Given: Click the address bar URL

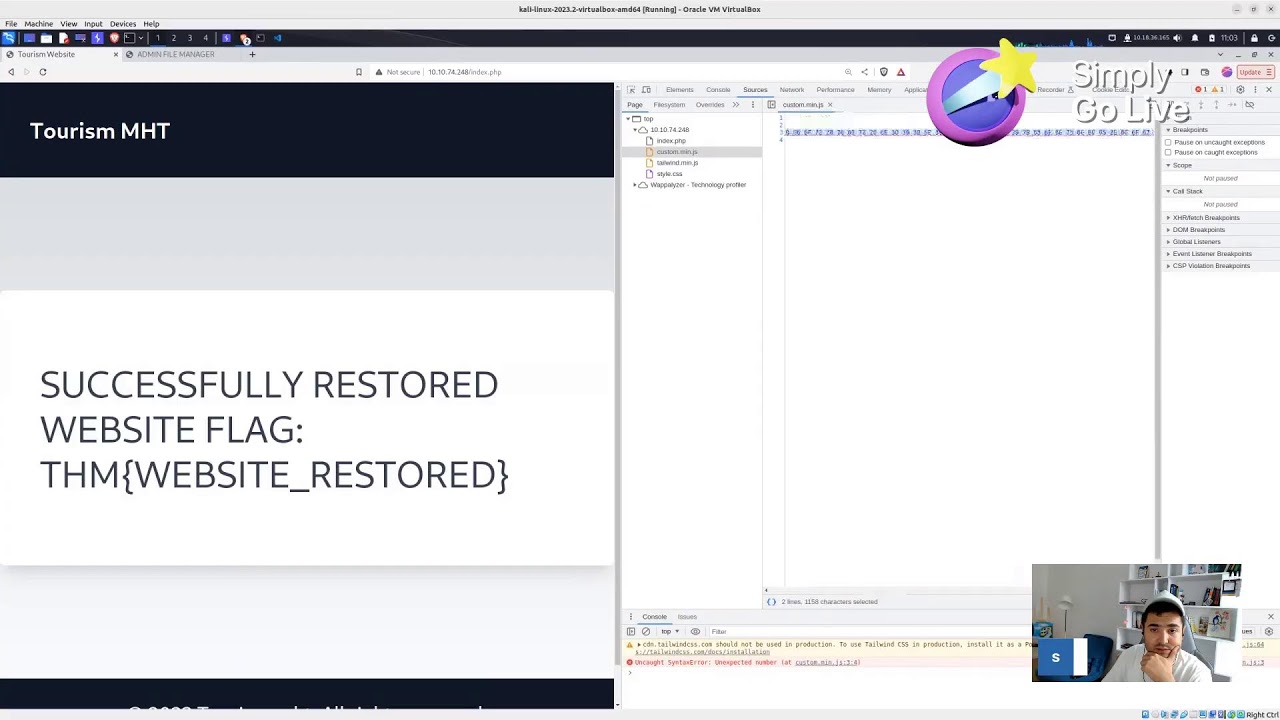Looking at the screenshot, I should (x=464, y=72).
